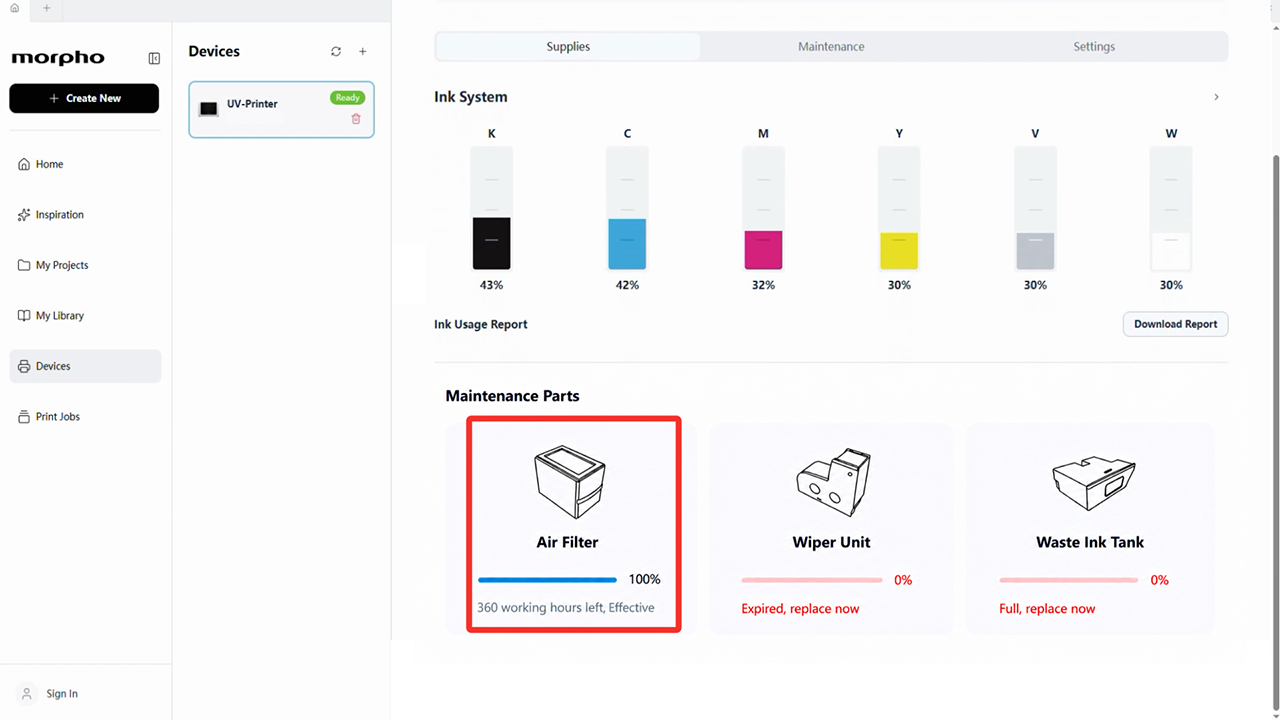Click the Inspiration sparkle icon
This screenshot has width=1280, height=720.
coord(24,215)
